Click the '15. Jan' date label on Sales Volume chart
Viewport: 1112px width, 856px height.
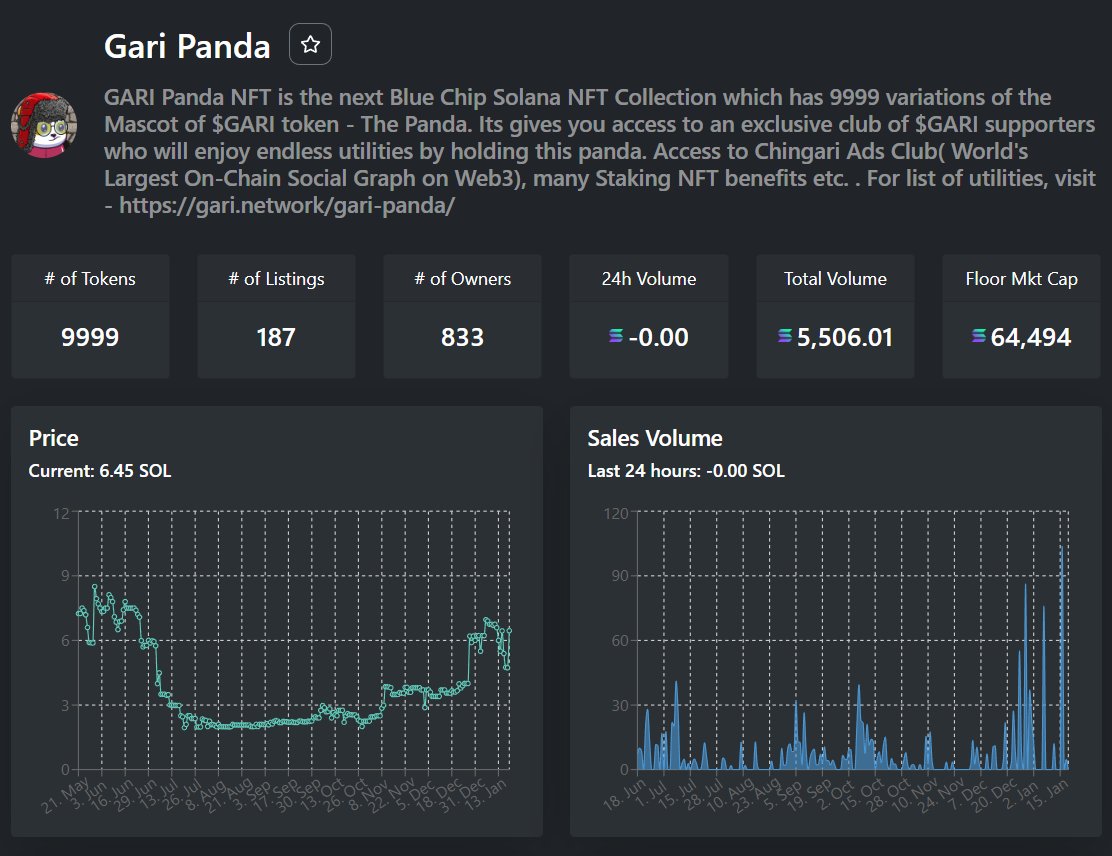[x=1046, y=794]
